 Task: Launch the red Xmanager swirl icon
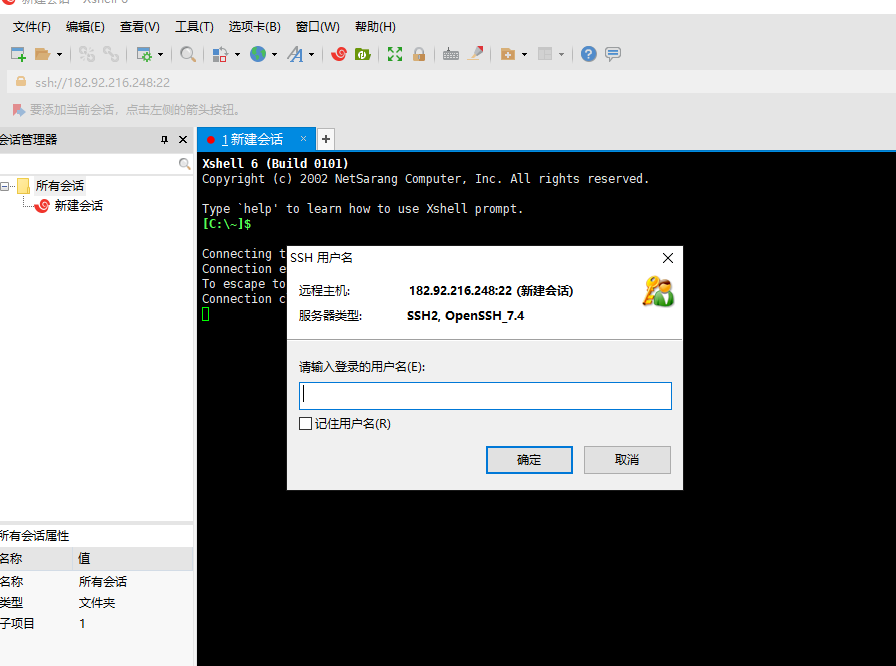coord(339,54)
